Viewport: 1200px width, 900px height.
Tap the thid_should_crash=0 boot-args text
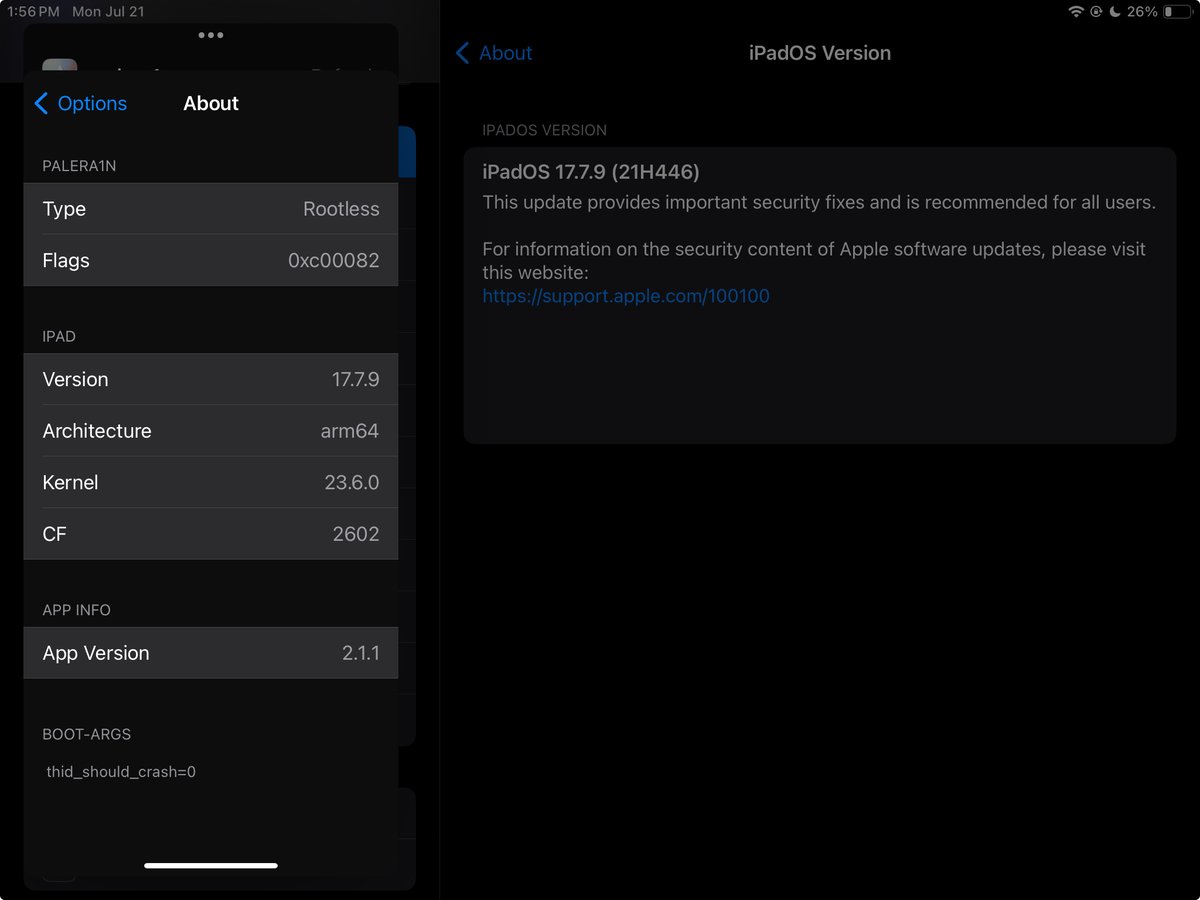point(121,772)
